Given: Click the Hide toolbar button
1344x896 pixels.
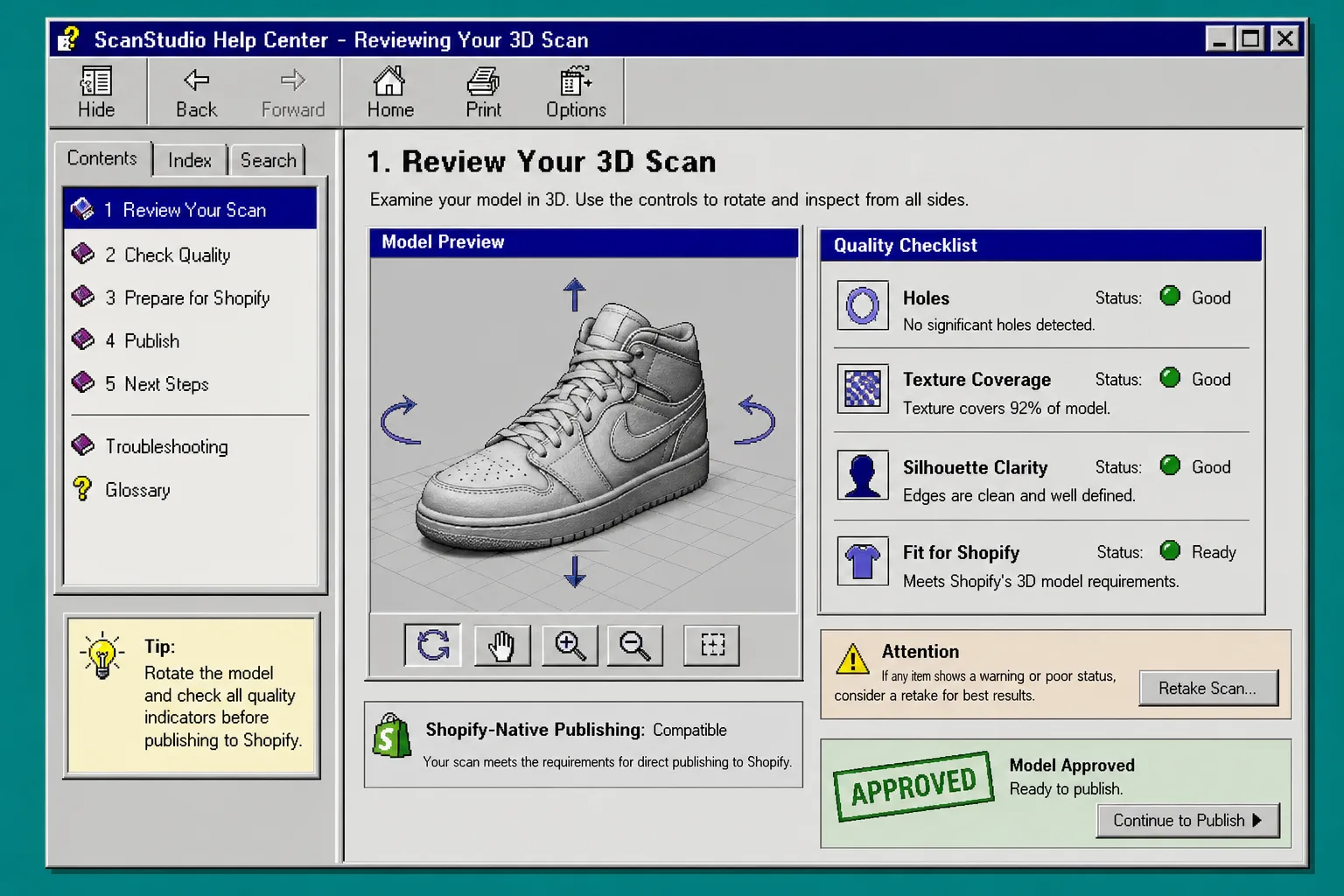Looking at the screenshot, I should click(x=96, y=91).
